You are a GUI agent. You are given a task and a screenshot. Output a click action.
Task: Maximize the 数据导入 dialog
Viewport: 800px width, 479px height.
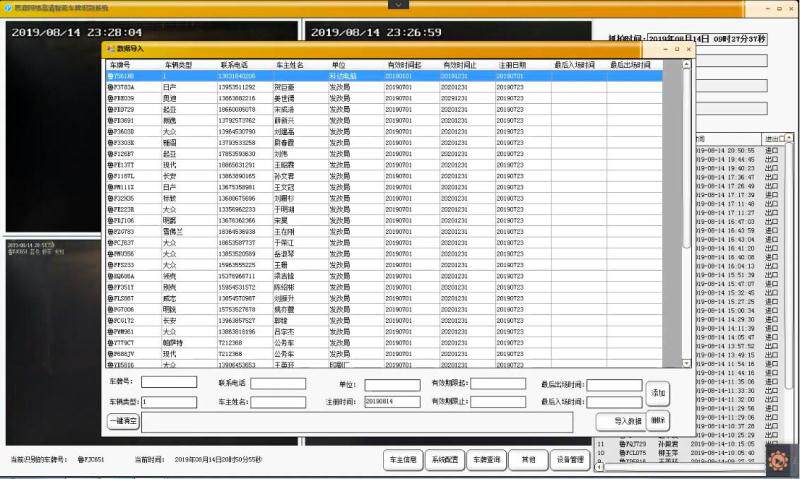click(x=677, y=49)
